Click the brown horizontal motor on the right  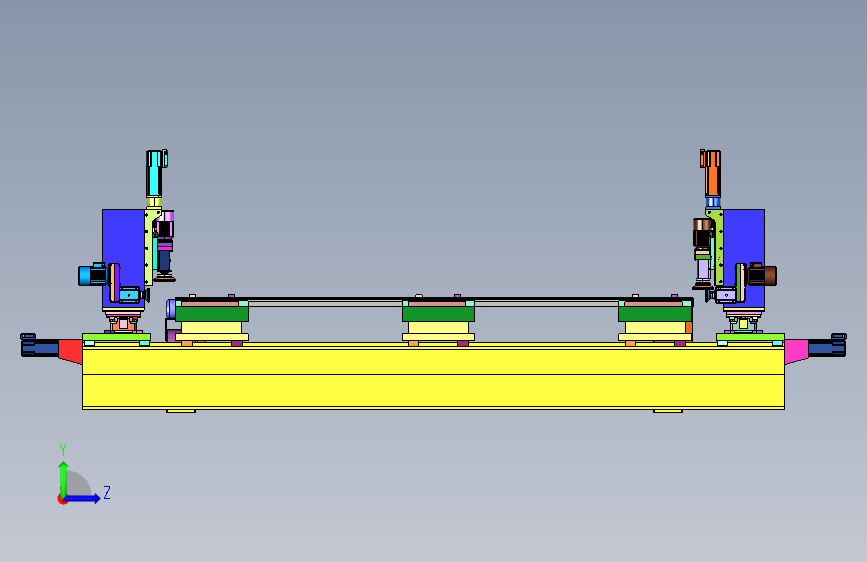(x=762, y=275)
